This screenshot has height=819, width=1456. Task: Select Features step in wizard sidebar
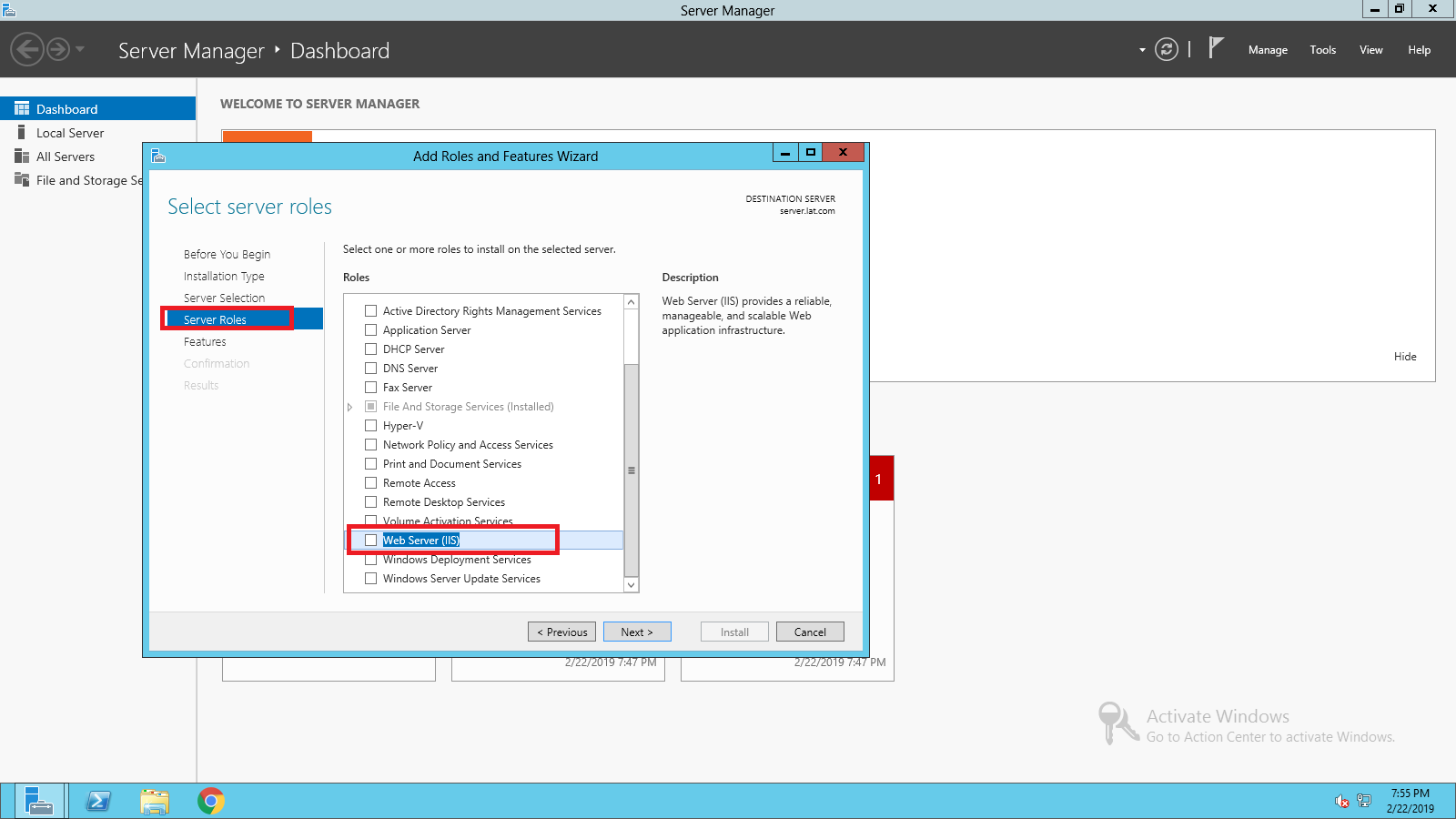click(205, 342)
